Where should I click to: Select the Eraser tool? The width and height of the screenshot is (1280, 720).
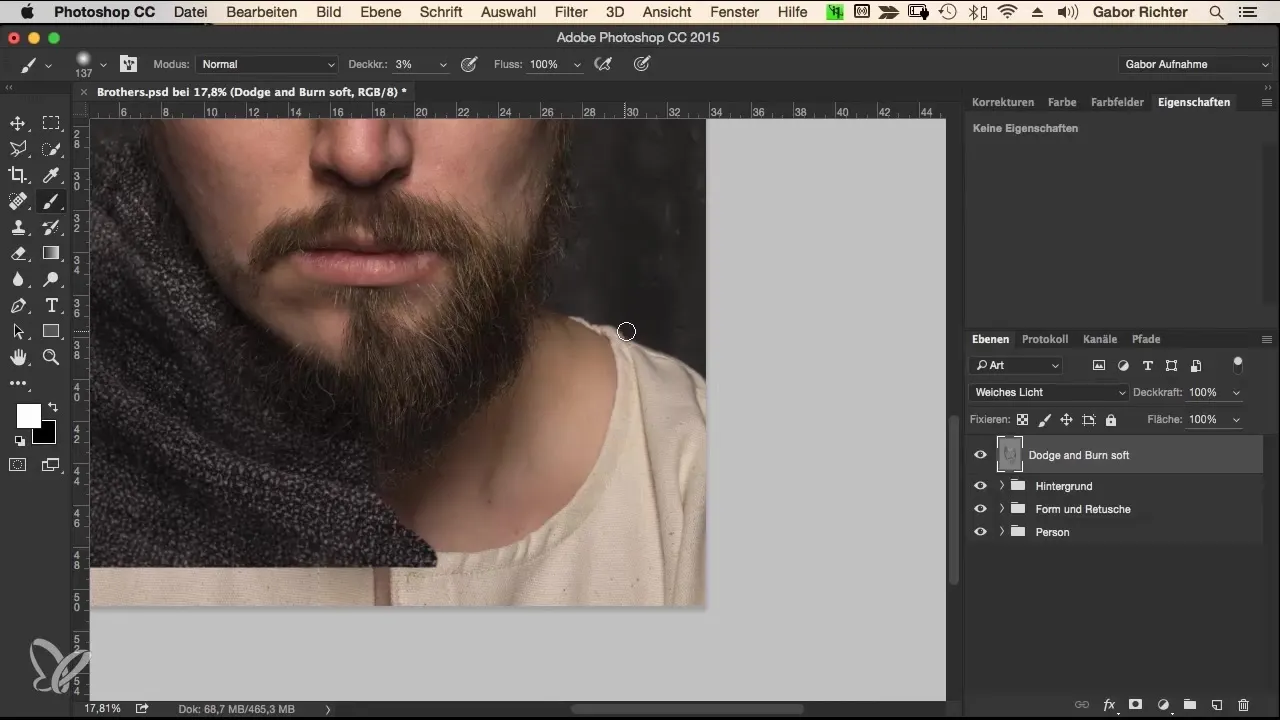[x=18, y=253]
